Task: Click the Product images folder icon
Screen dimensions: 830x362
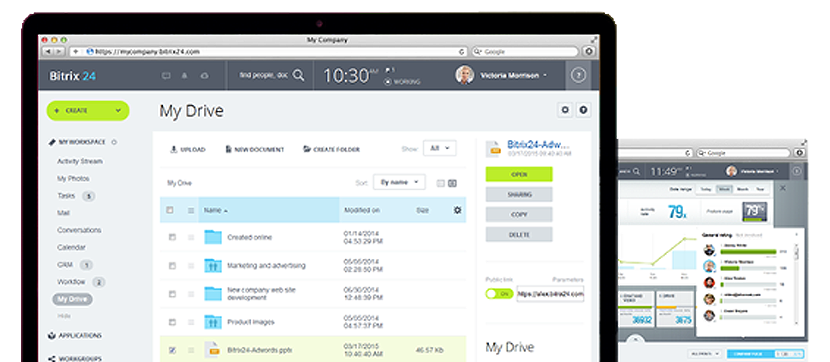Action: [x=213, y=322]
